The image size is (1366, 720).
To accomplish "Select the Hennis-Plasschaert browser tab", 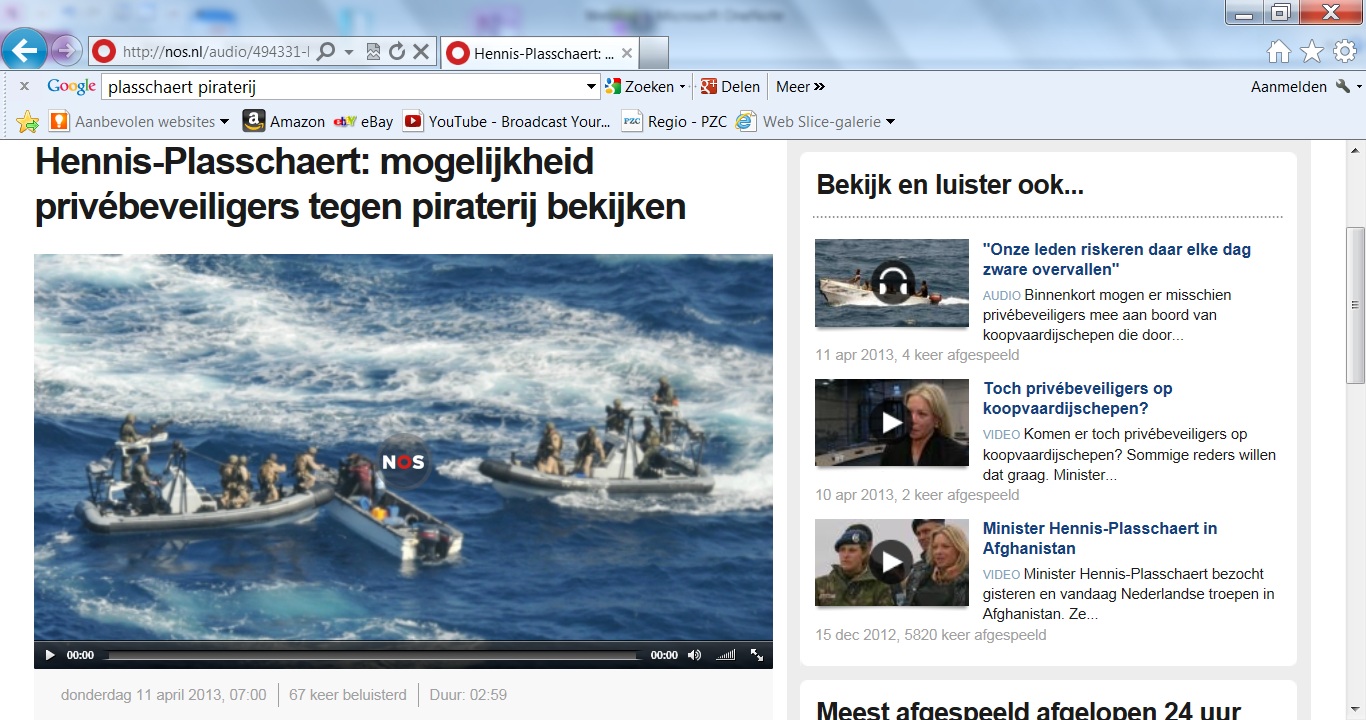I will [x=540, y=53].
